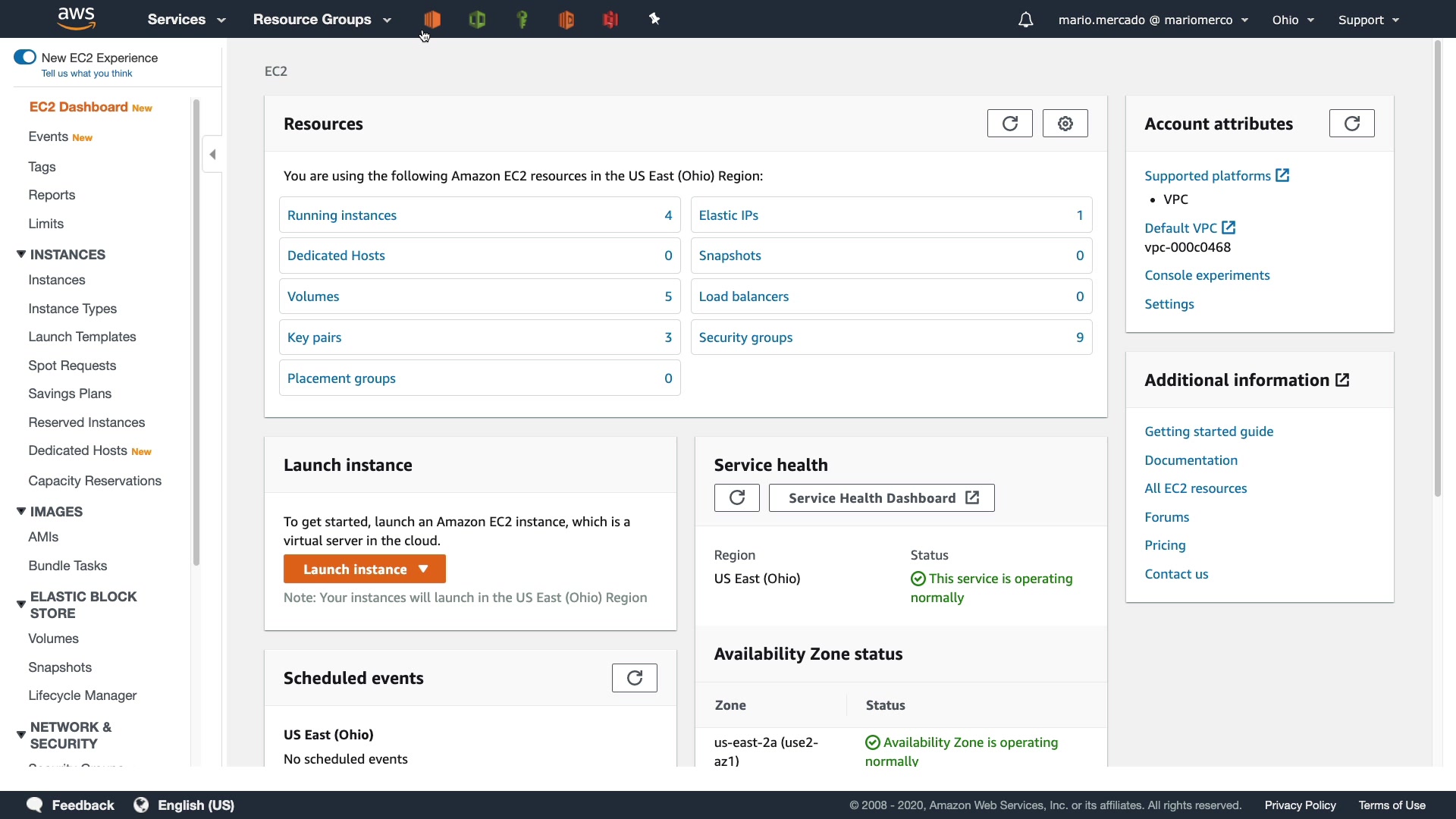Collapse the INSTANCES section in sidebar

click(21, 255)
